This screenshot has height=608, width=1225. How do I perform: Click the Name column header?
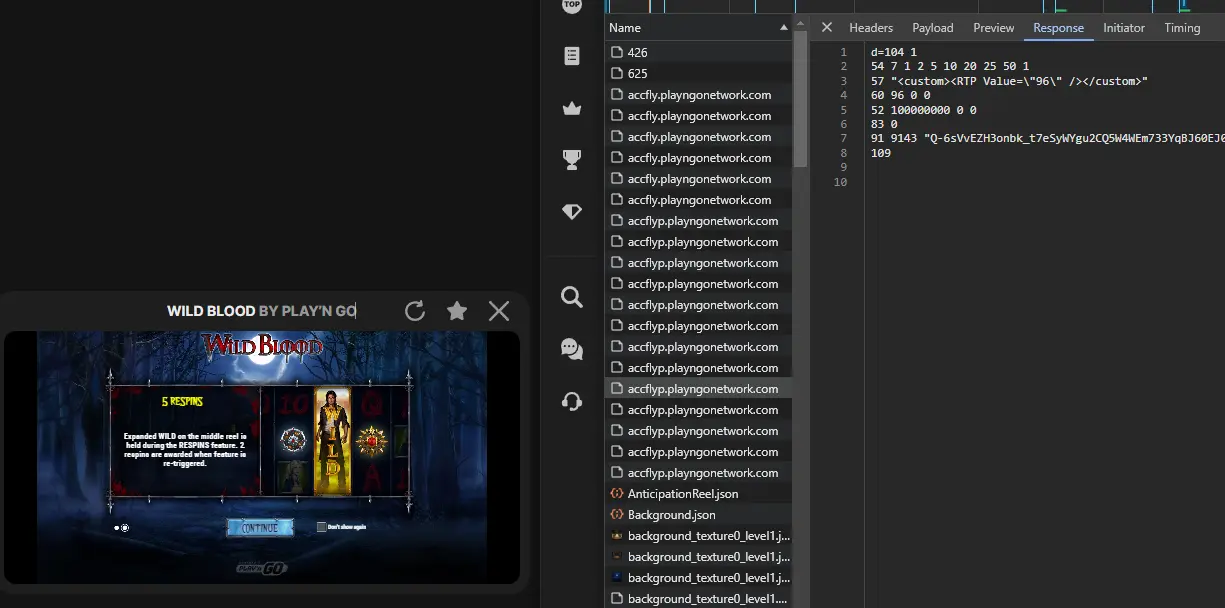pos(698,28)
